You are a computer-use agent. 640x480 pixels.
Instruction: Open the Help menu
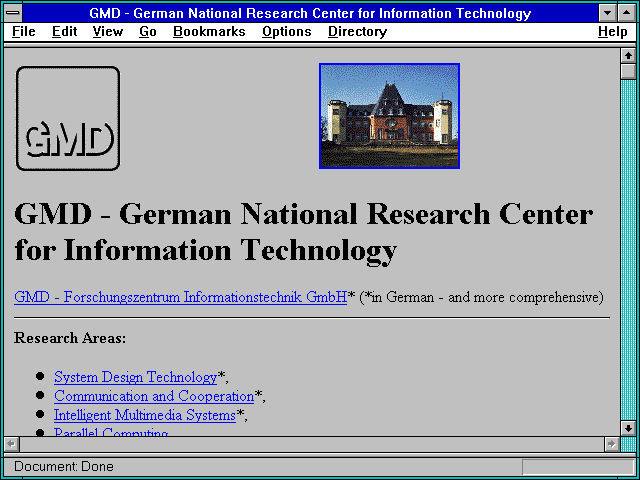pos(613,32)
